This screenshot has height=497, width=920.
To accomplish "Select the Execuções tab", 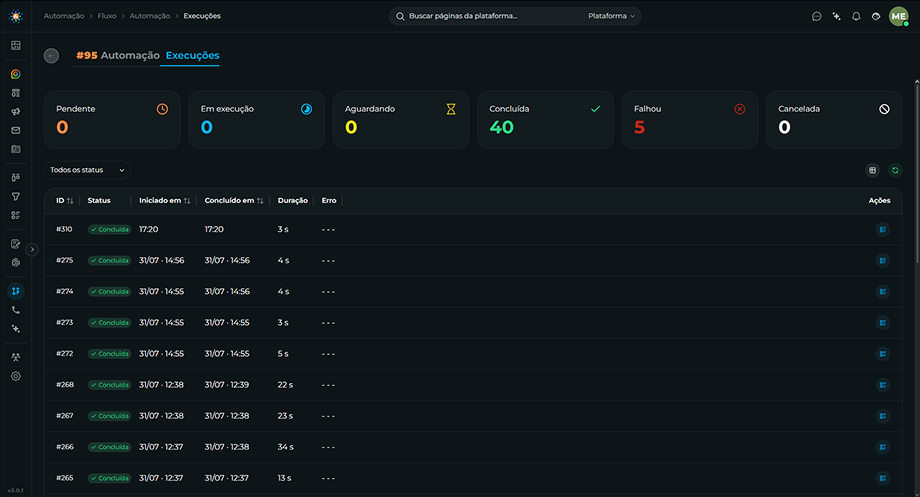I will pos(192,56).
